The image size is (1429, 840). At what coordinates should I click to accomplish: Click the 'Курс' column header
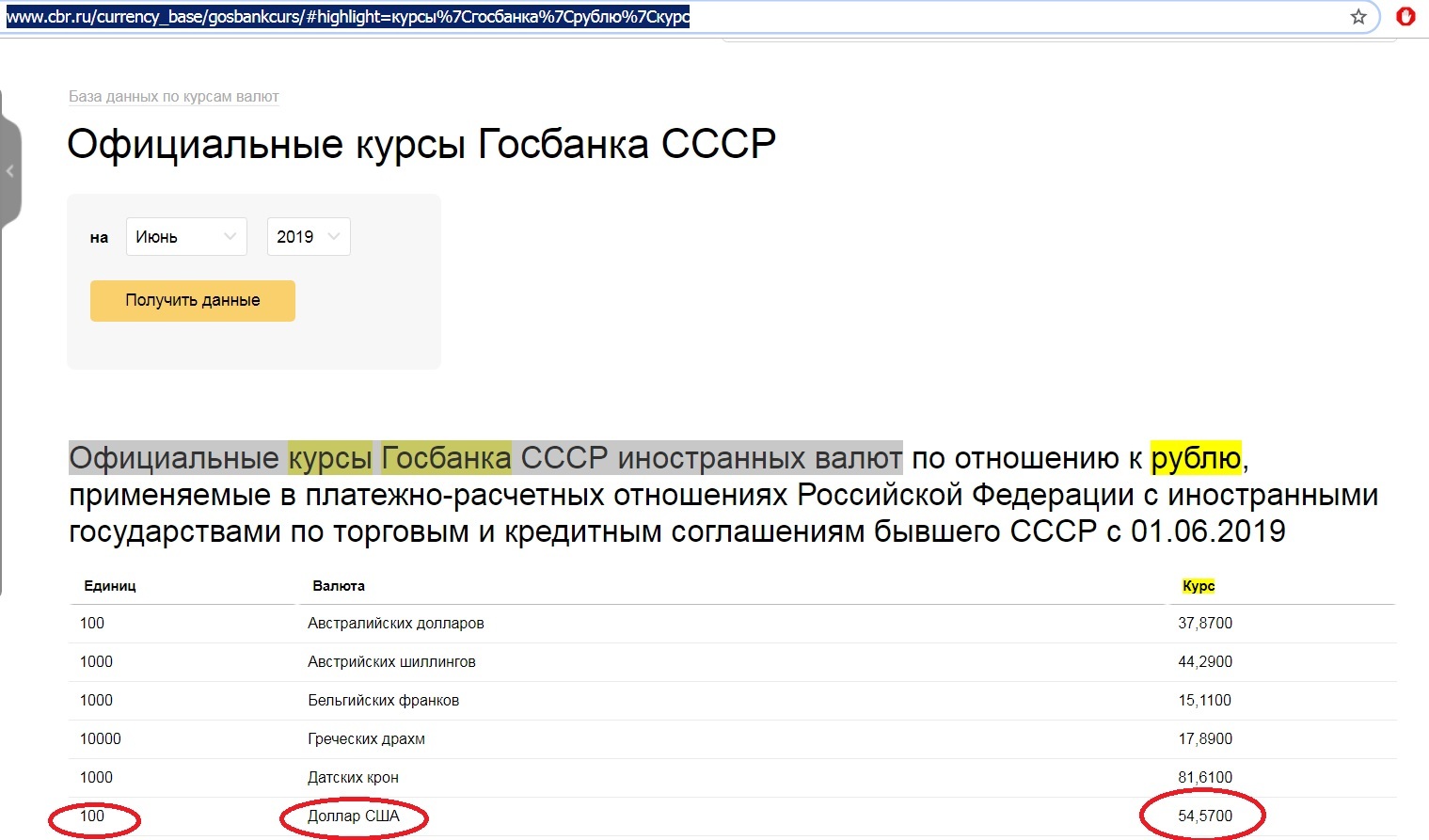coord(1199,585)
